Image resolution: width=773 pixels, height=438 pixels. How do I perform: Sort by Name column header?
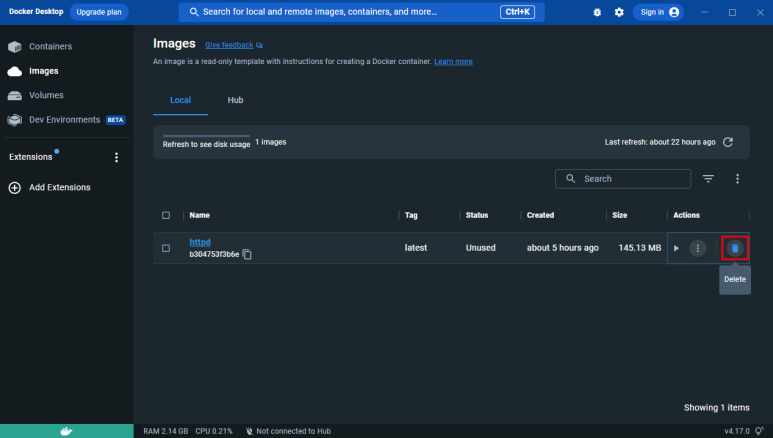199,215
